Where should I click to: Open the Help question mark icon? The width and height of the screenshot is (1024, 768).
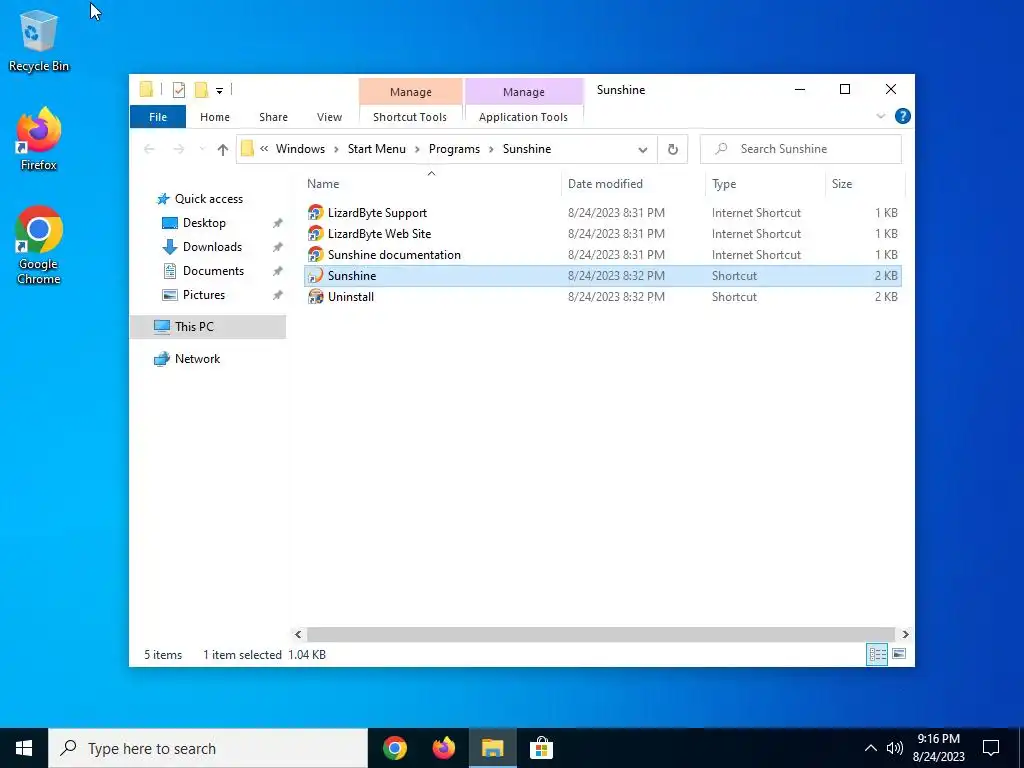point(903,116)
